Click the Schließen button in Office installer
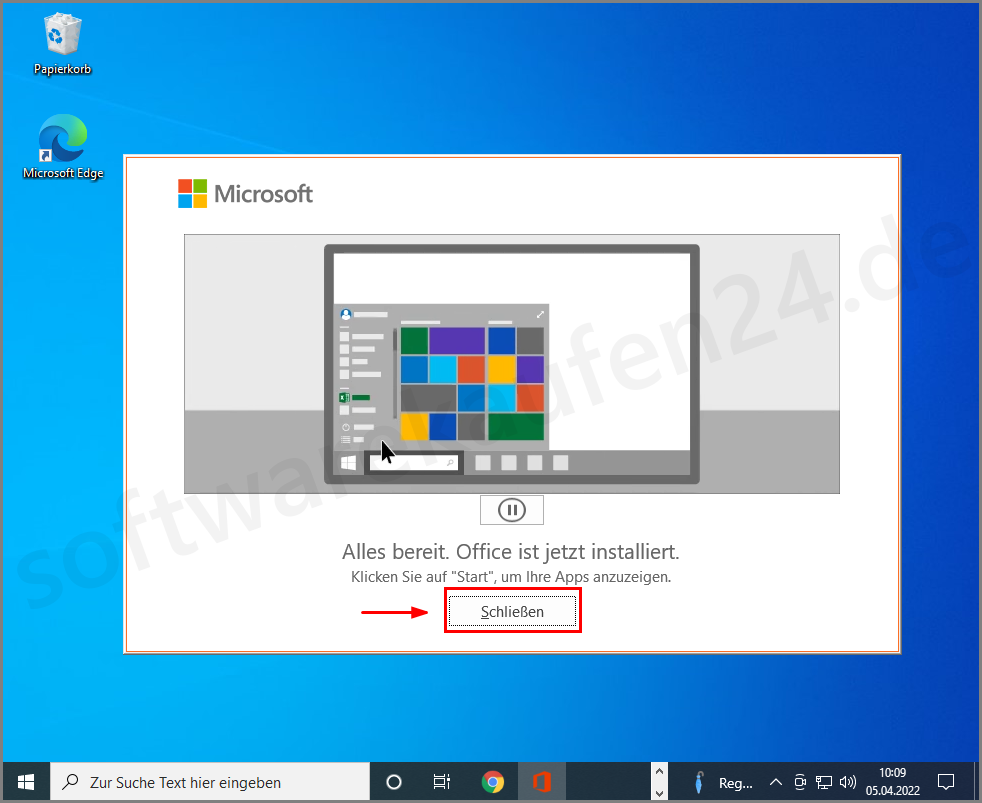This screenshot has height=803, width=982. pyautogui.click(x=512, y=611)
